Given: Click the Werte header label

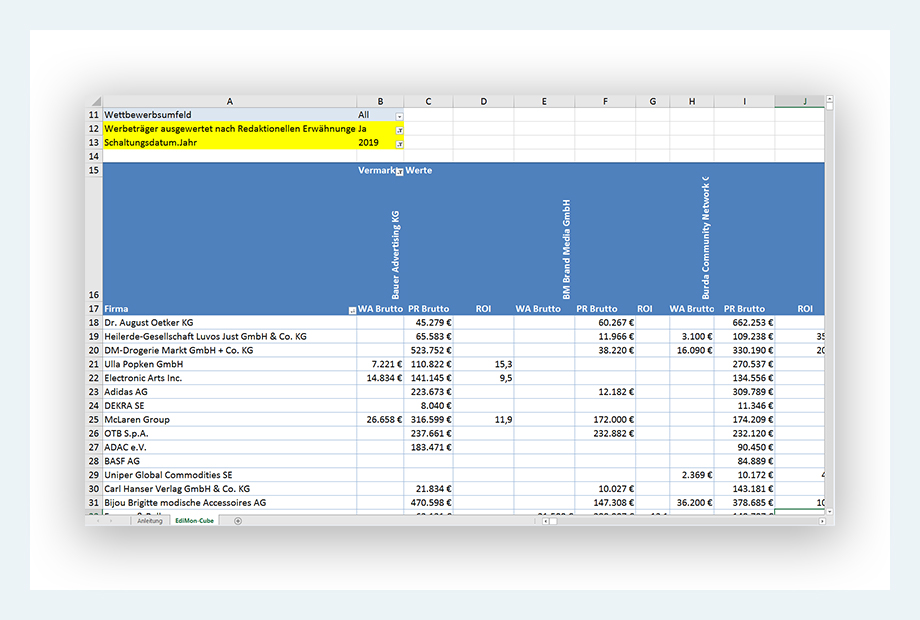Looking at the screenshot, I should [419, 171].
